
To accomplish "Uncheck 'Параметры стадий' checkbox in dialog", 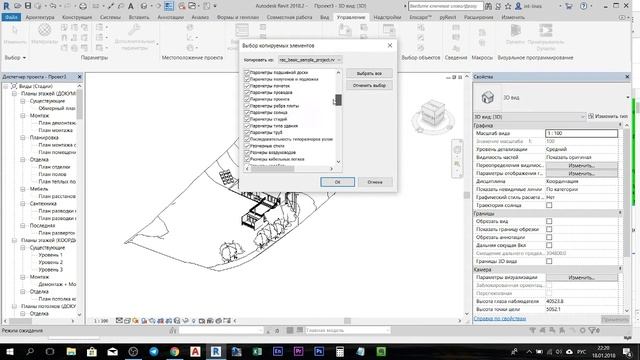I will [247, 119].
